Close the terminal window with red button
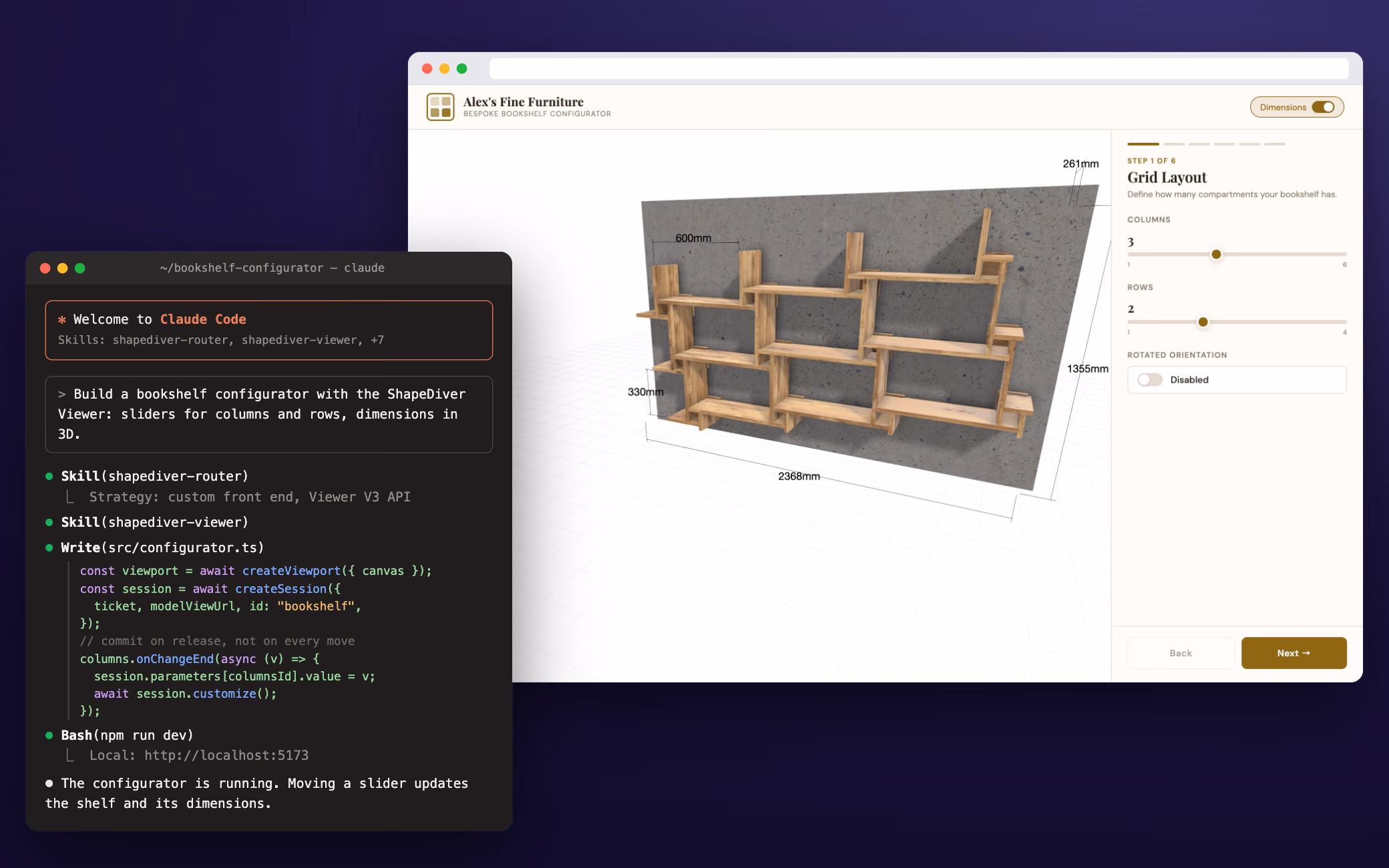Image resolution: width=1389 pixels, height=868 pixels. coord(45,268)
